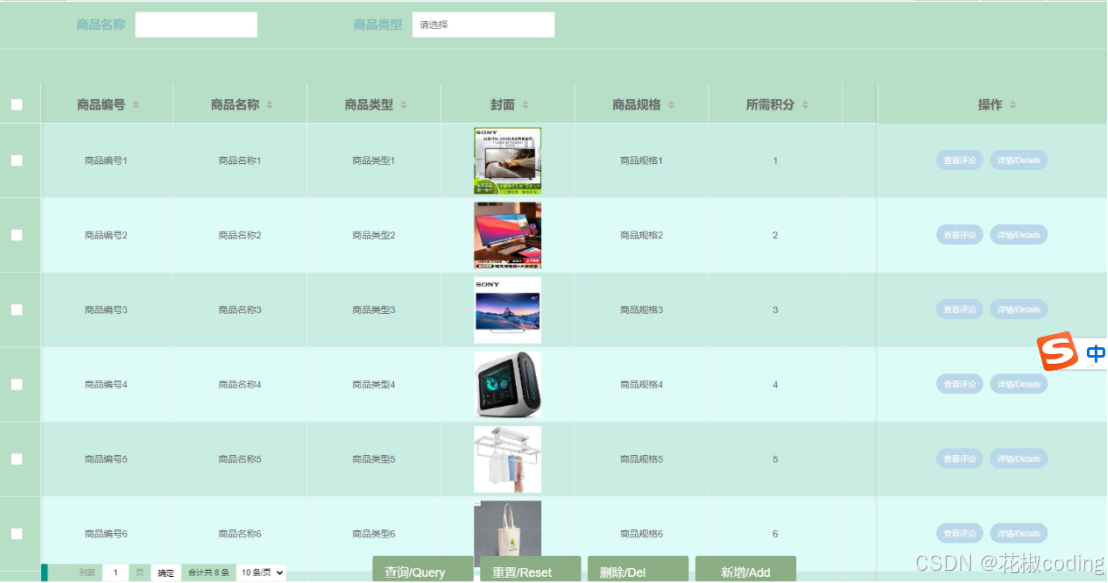
Task: Open 详情/Details for 商品名称2
Action: 1018,234
